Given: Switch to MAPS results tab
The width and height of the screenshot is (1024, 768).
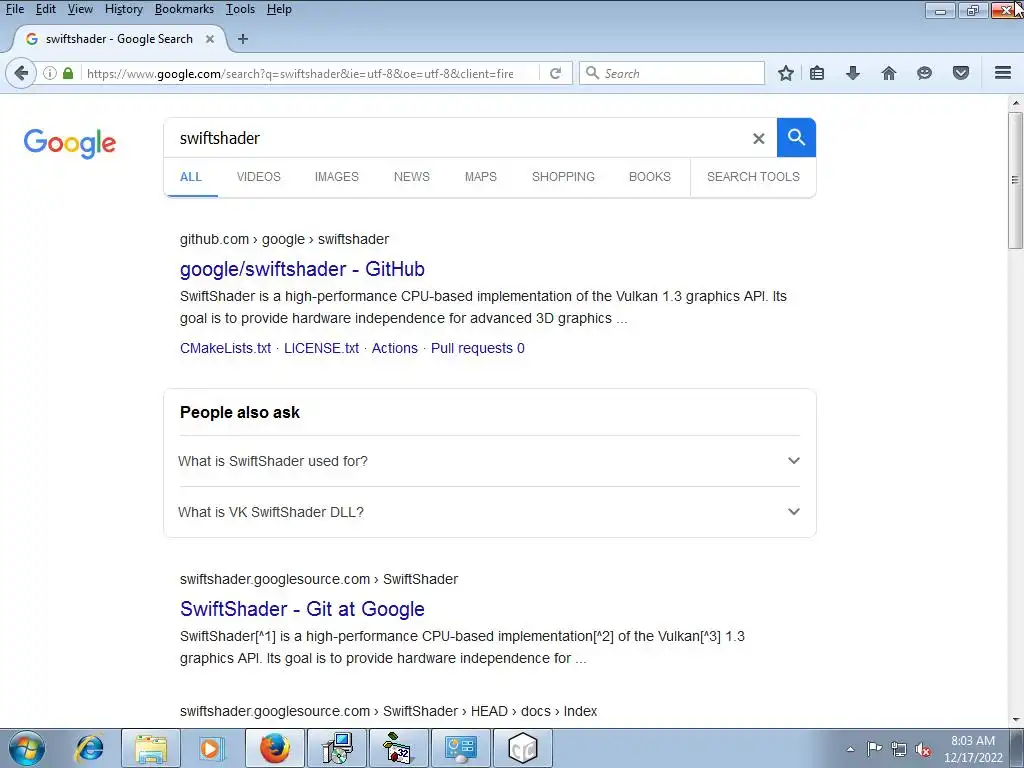Looking at the screenshot, I should tap(481, 177).
